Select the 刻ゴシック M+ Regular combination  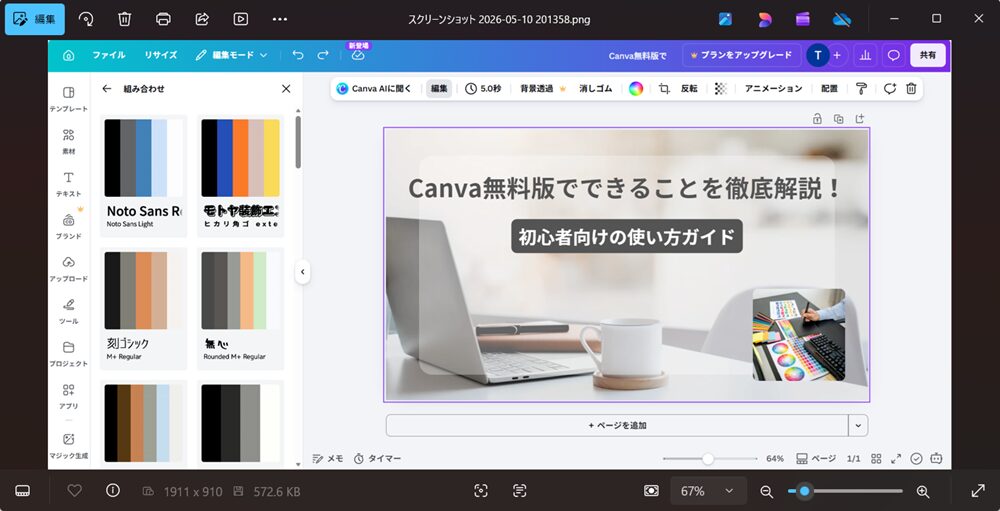click(x=143, y=308)
